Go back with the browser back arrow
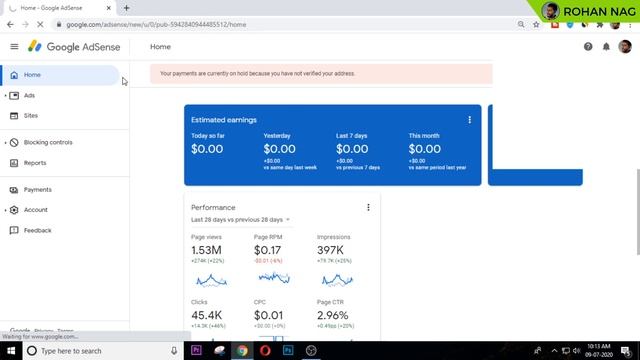The width and height of the screenshot is (640, 360). [10, 24]
